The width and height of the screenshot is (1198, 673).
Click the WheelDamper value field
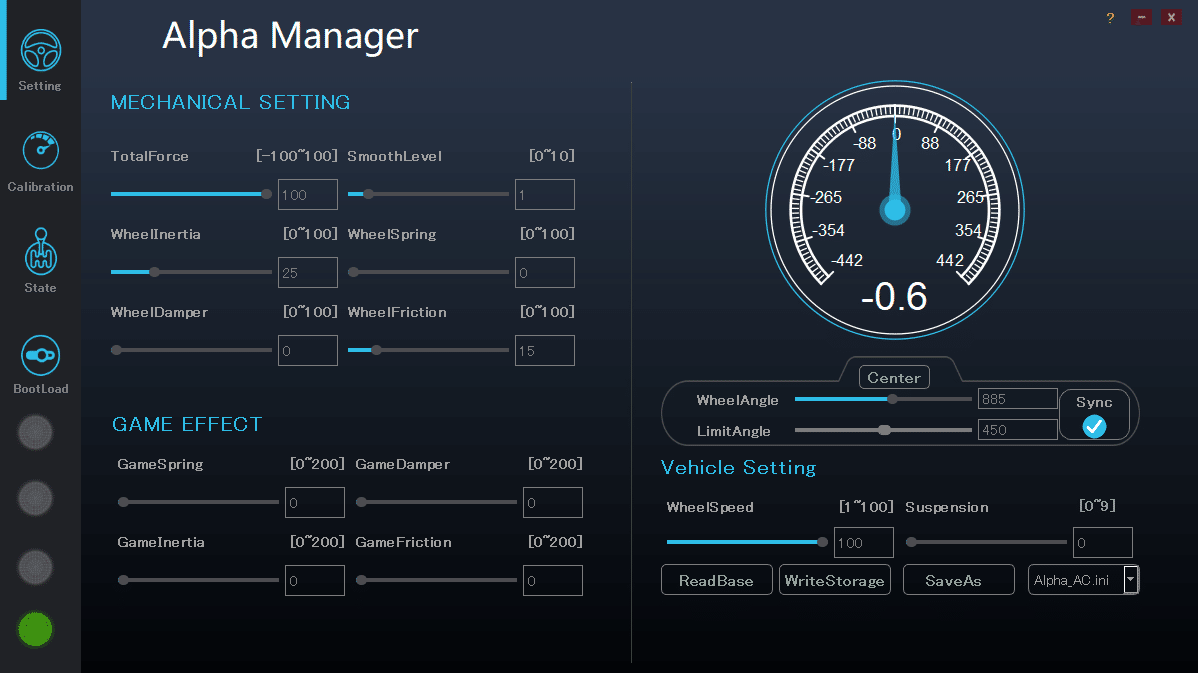pos(308,351)
